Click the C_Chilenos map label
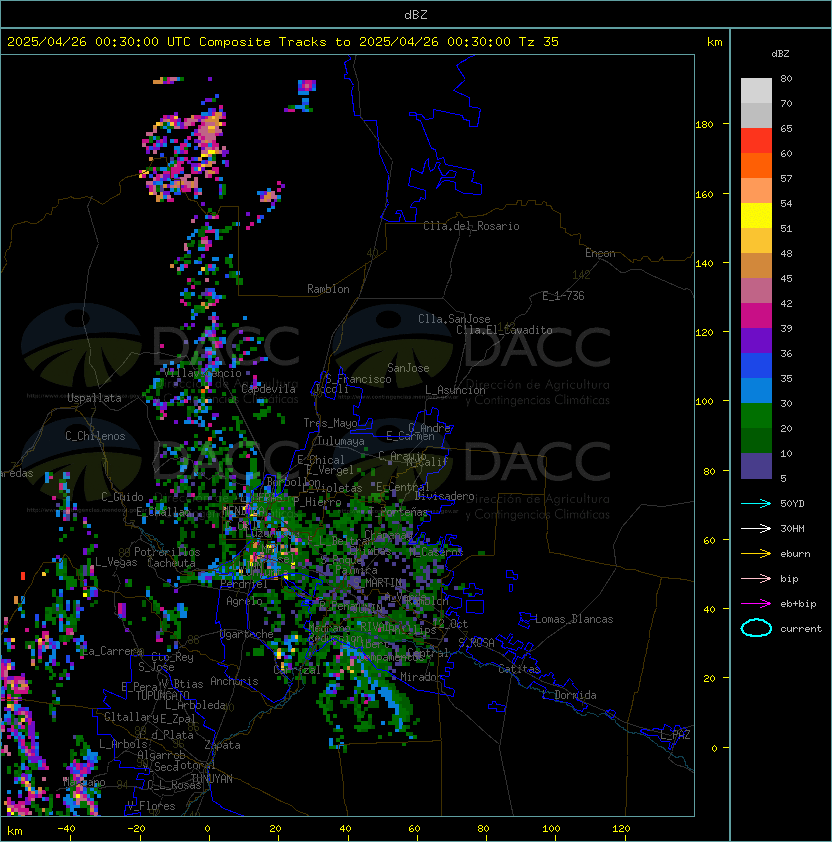Viewport: 832px width, 842px height. click(x=95, y=437)
